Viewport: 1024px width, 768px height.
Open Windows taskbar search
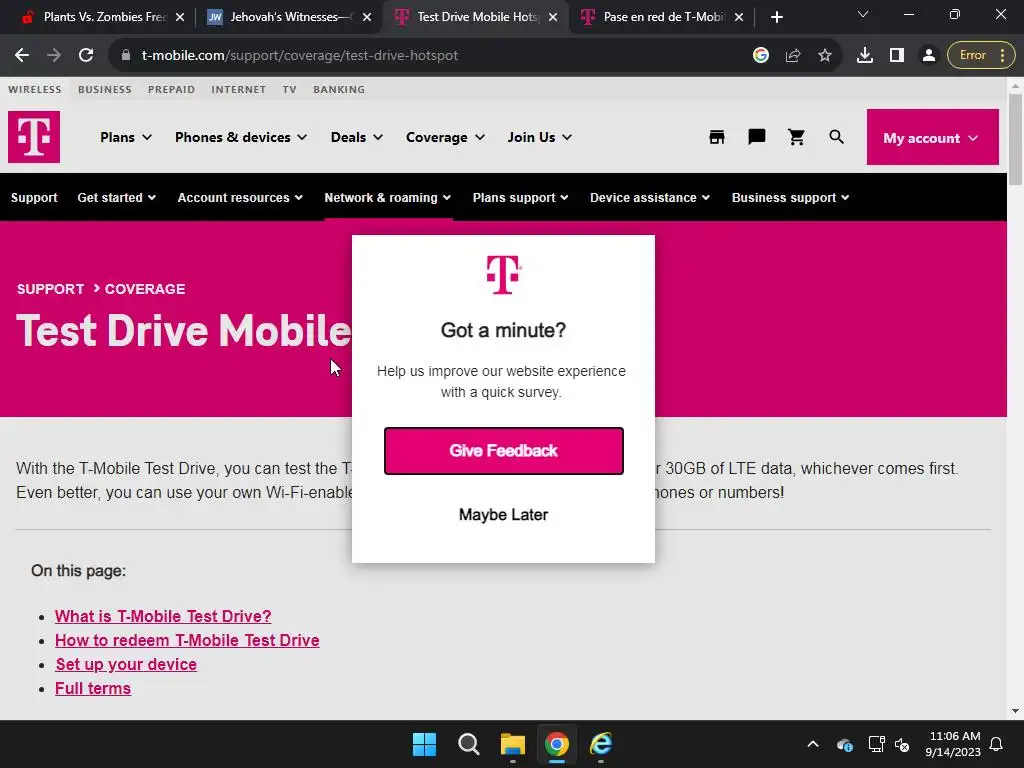[468, 744]
